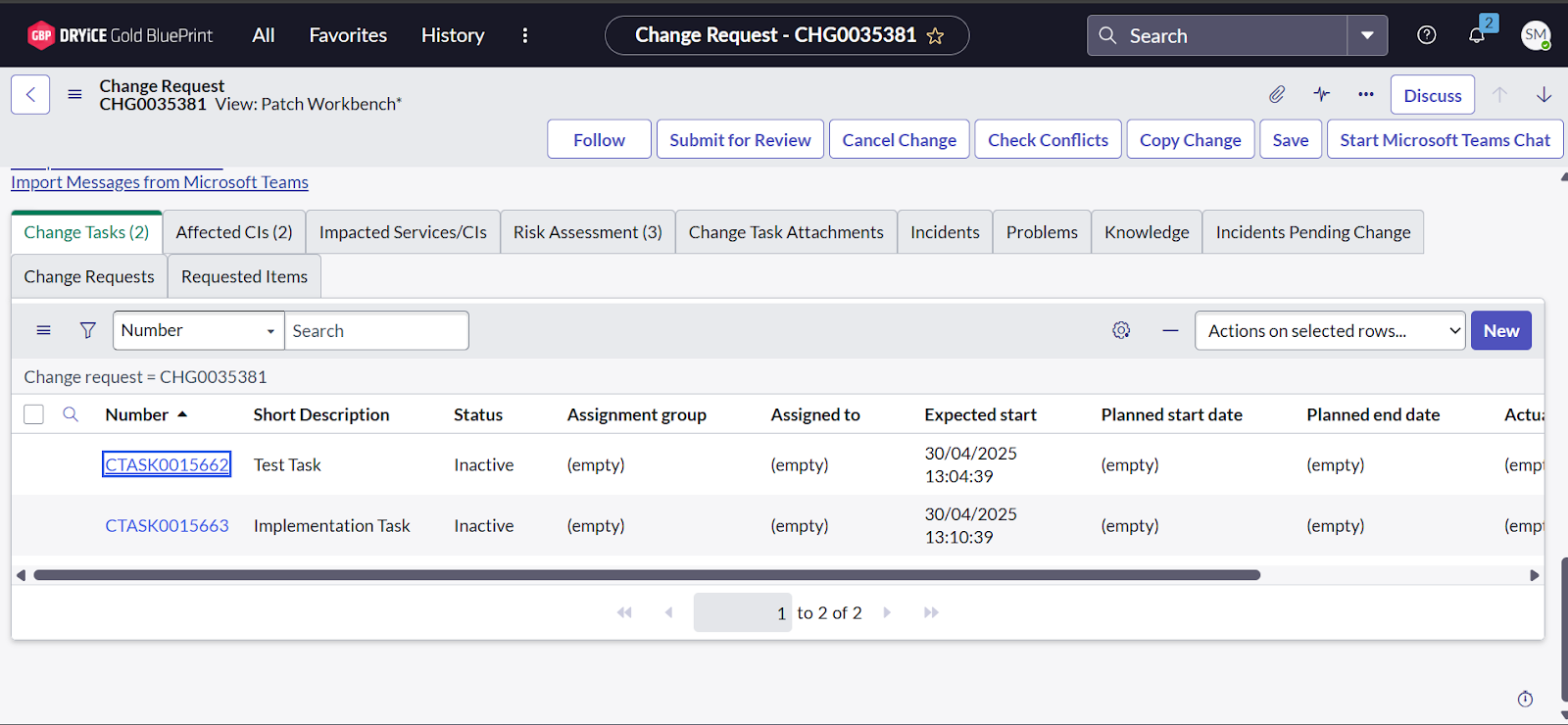
Task: Click the horizontal scrollbar of the list
Action: (x=647, y=575)
